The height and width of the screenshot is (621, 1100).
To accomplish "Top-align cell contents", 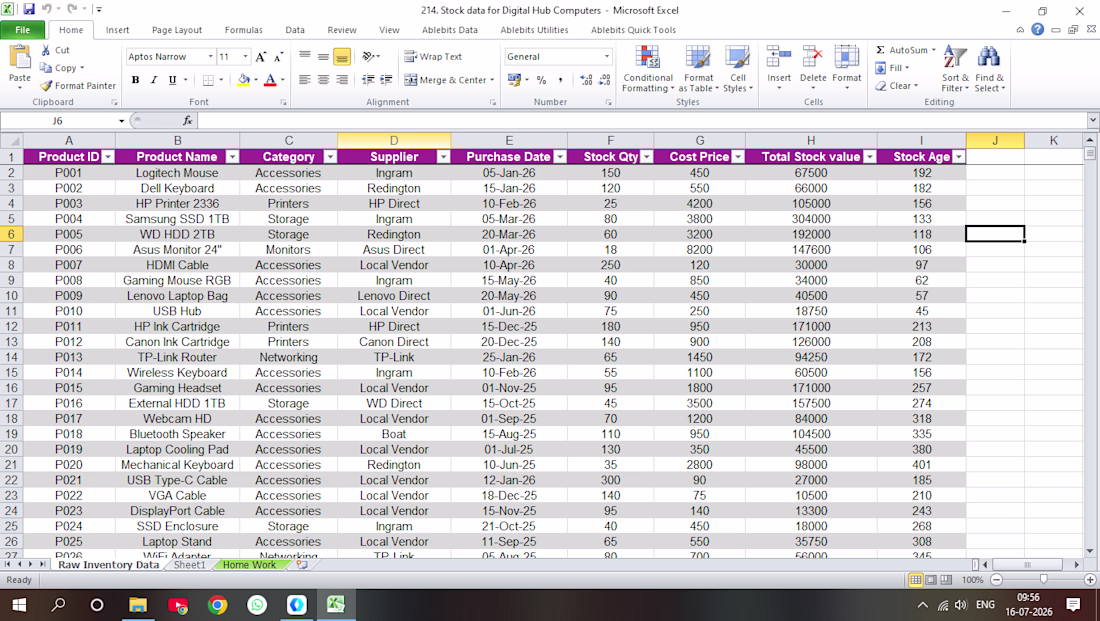I will click(304, 57).
